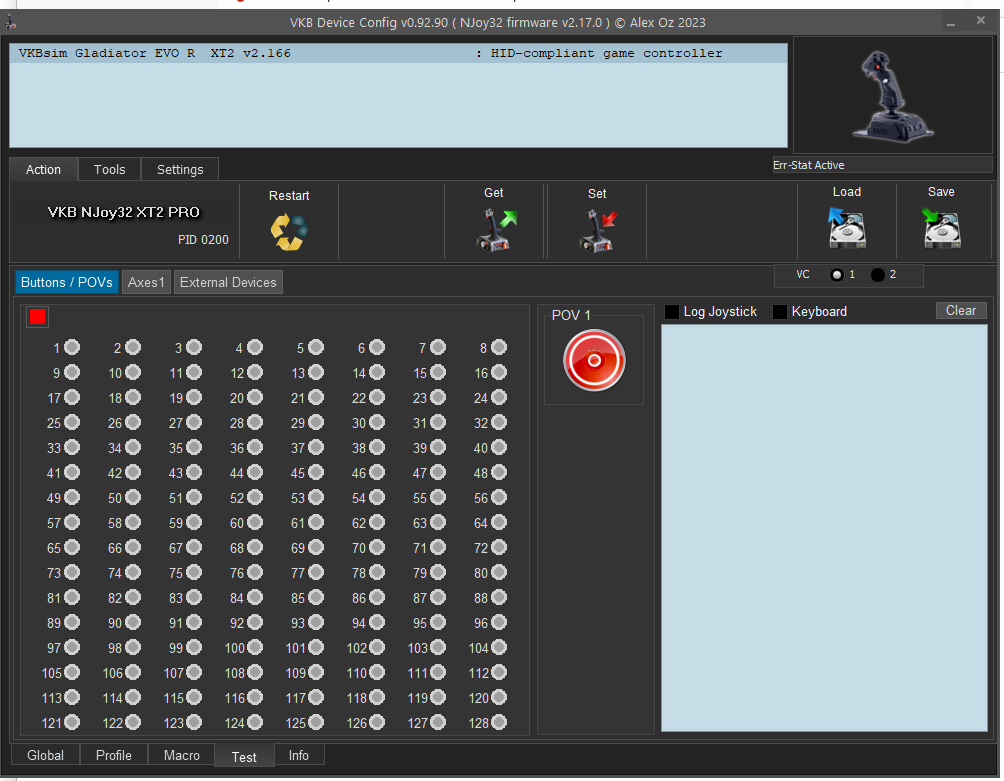Open the Action tab
The width and height of the screenshot is (1004, 781).
(x=44, y=170)
